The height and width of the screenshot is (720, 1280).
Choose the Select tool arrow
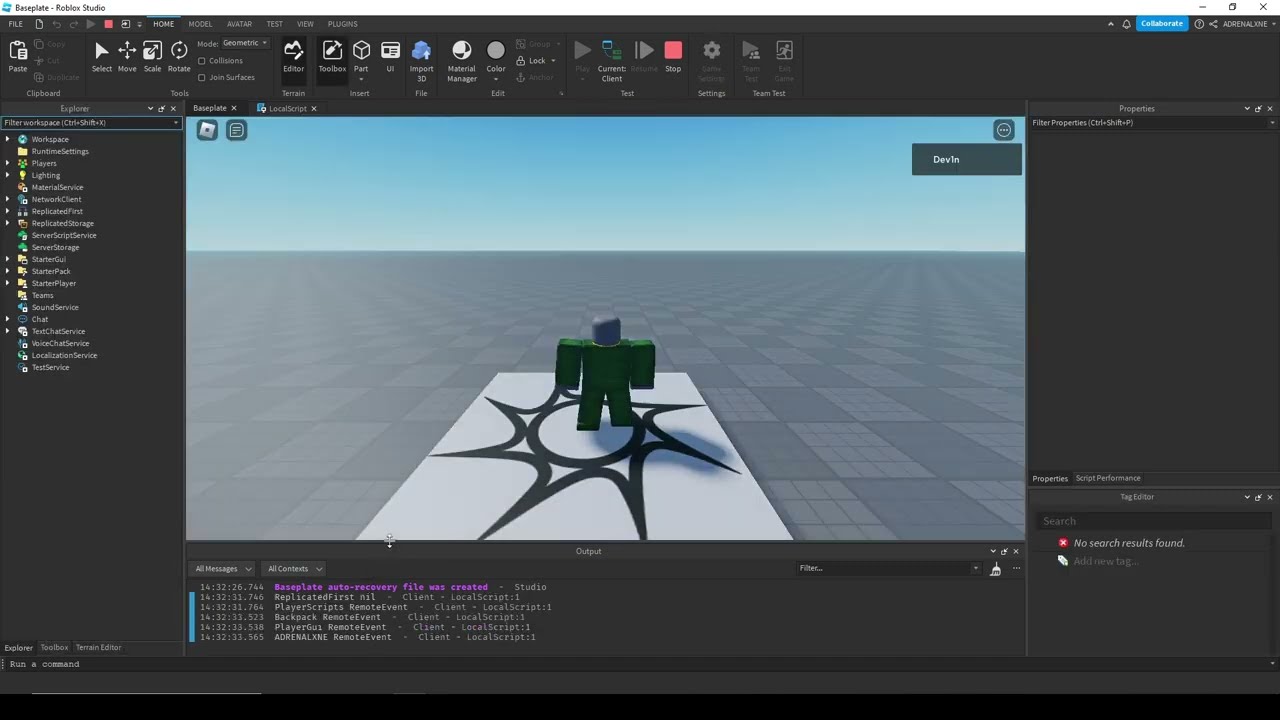[x=102, y=56]
